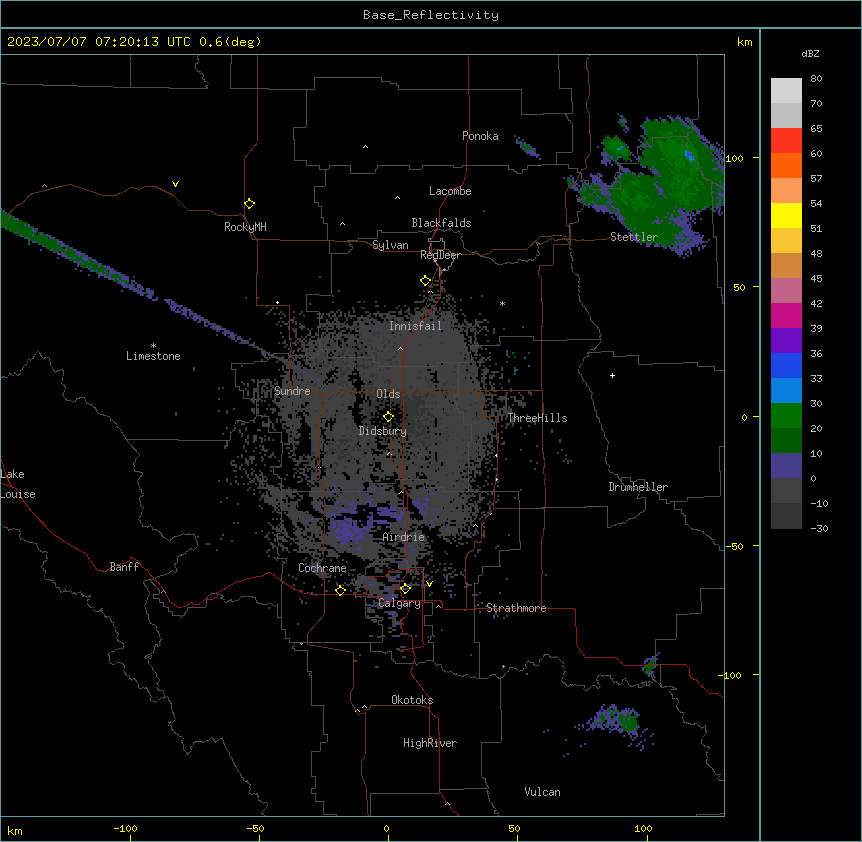Click the RedDeer city label
The width and height of the screenshot is (862, 842).
(440, 255)
